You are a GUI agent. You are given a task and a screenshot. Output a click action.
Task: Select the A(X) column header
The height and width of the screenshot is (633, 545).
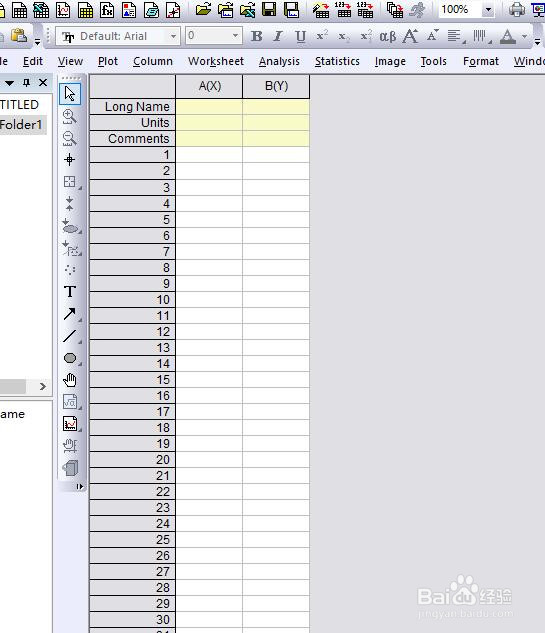tap(209, 86)
